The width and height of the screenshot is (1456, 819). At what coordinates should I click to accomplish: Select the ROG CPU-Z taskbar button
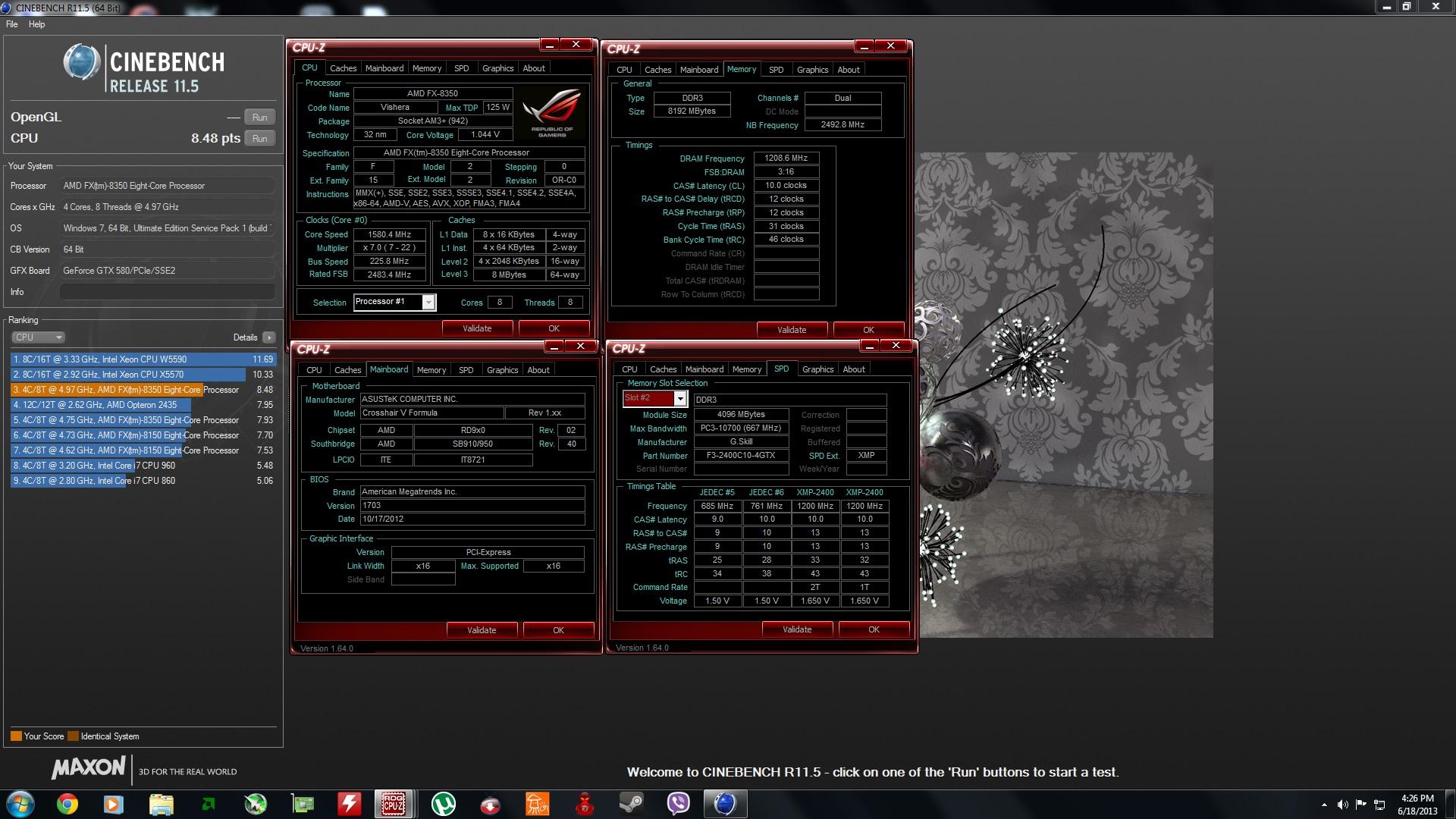coord(394,804)
